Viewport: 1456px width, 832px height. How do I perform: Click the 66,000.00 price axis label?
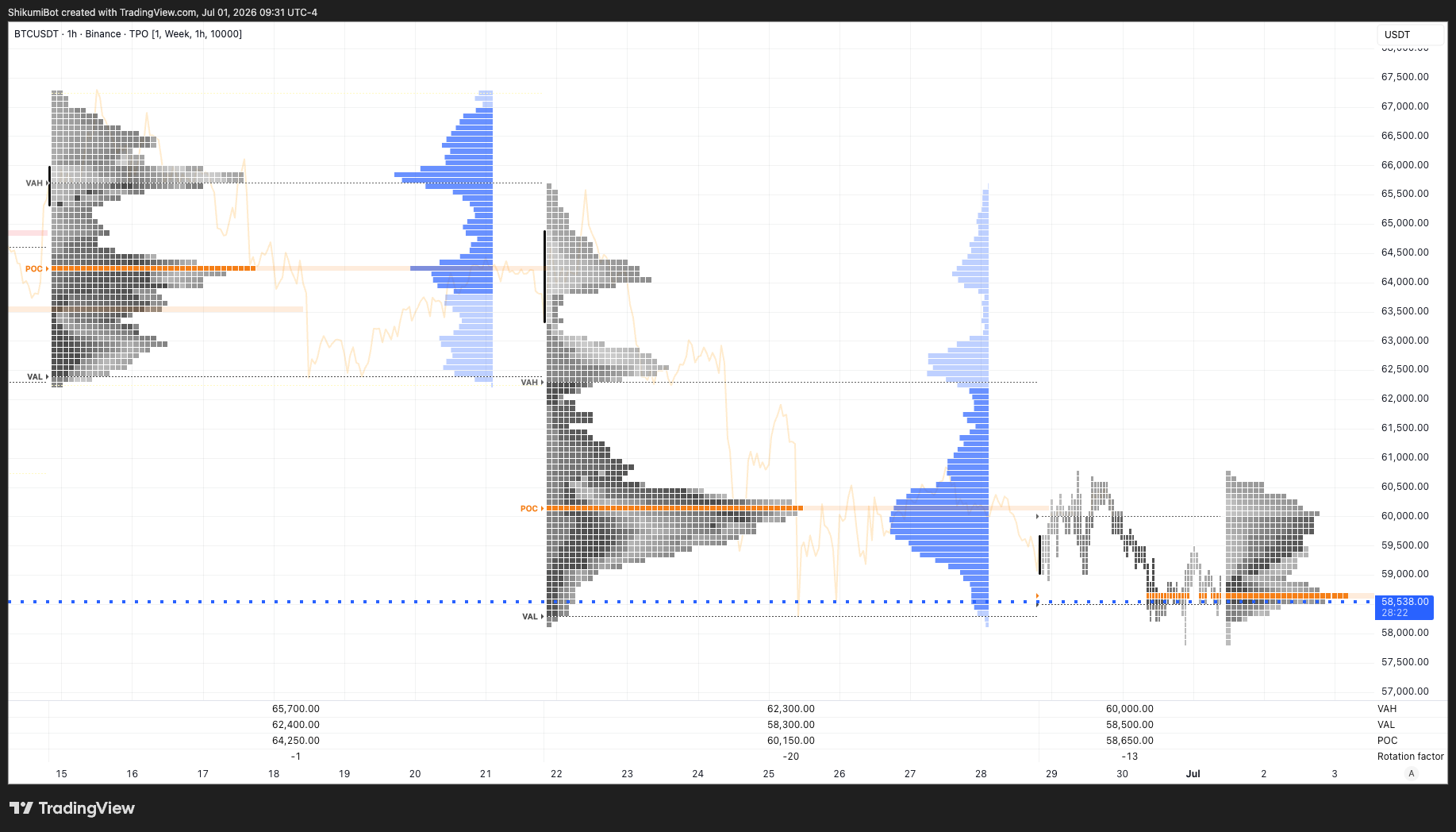[1404, 165]
